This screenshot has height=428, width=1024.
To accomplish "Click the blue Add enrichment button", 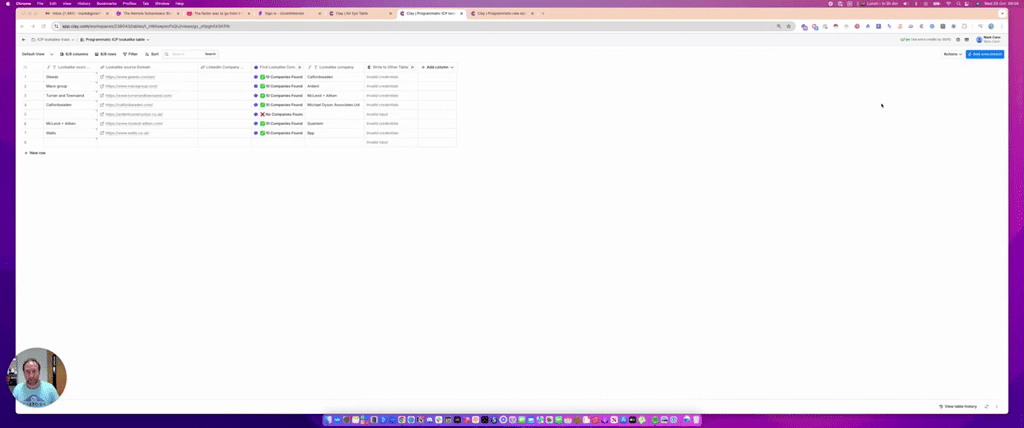I will point(984,54).
